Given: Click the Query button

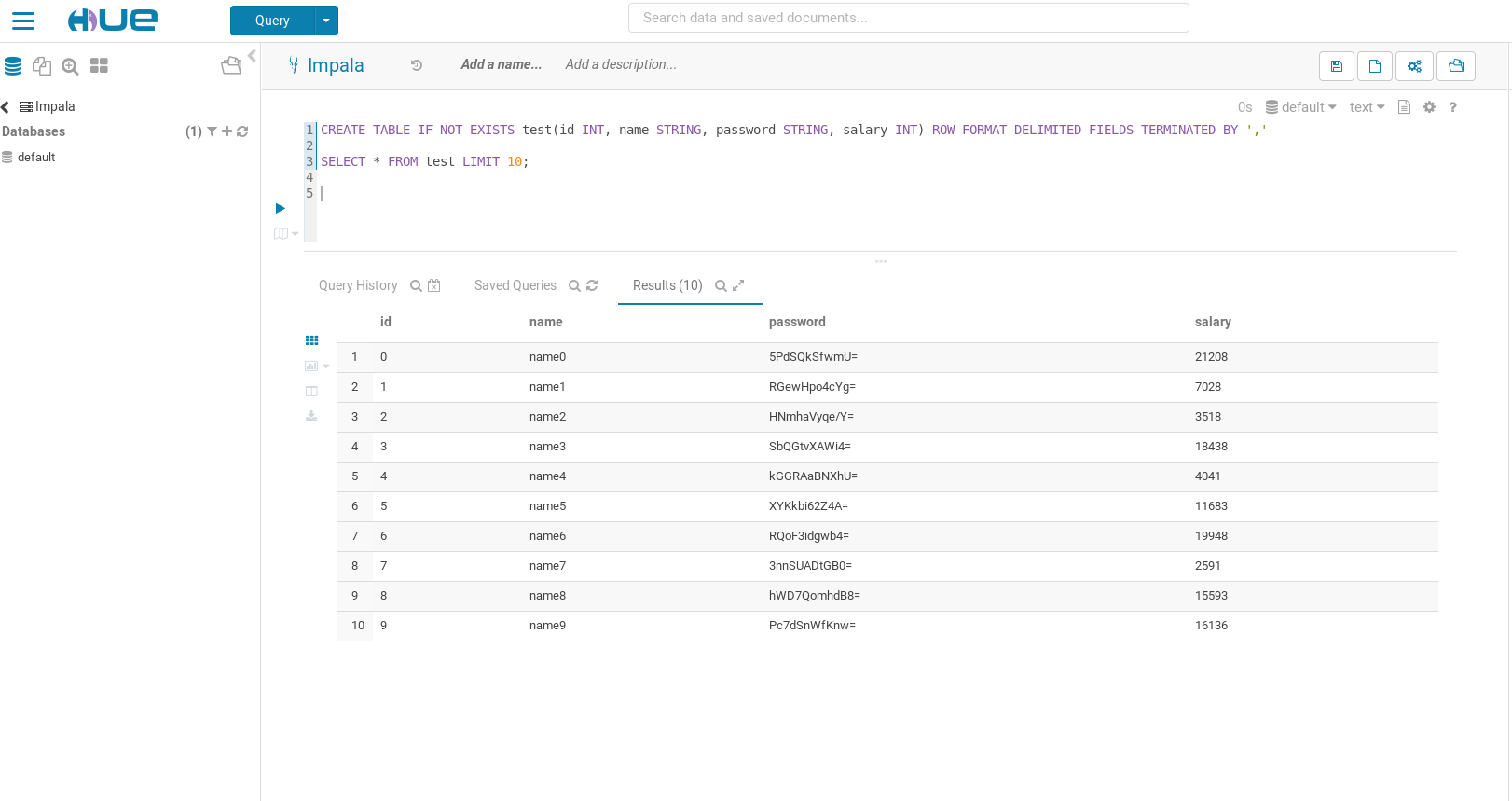Looking at the screenshot, I should [x=272, y=21].
